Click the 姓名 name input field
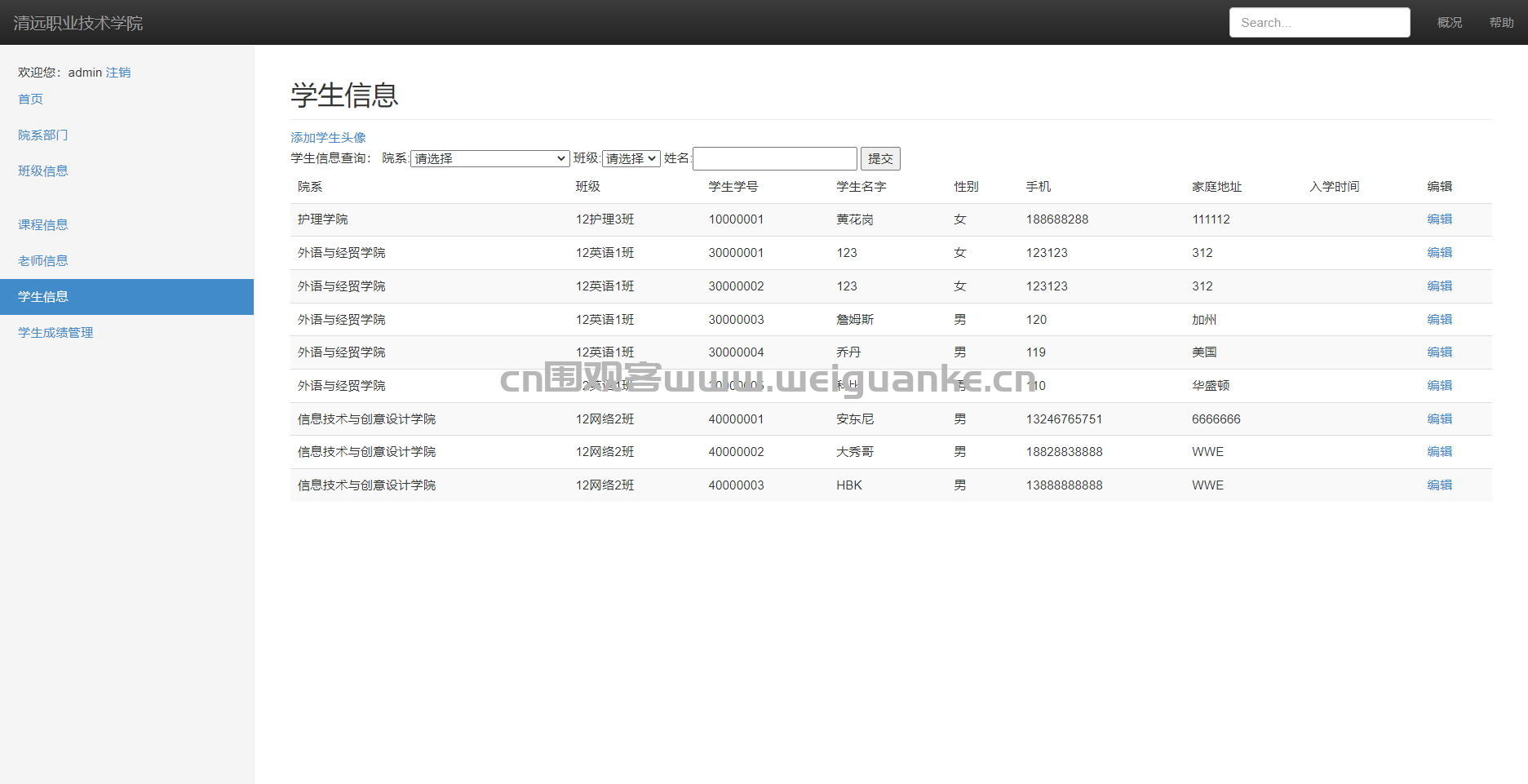1528x784 pixels. pos(775,158)
